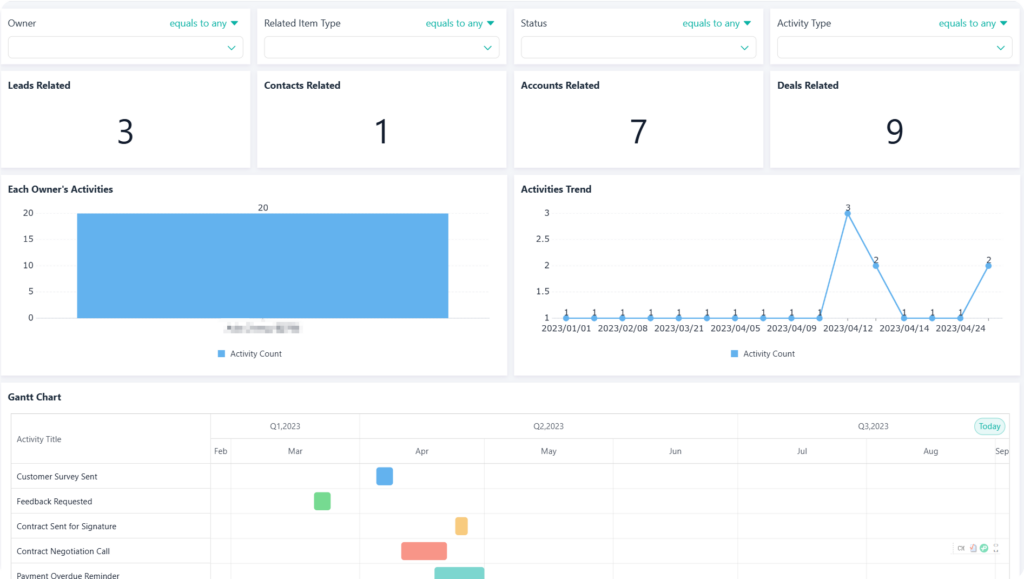Click the Activity Type dropdown chevron arrow

(x=1001, y=47)
